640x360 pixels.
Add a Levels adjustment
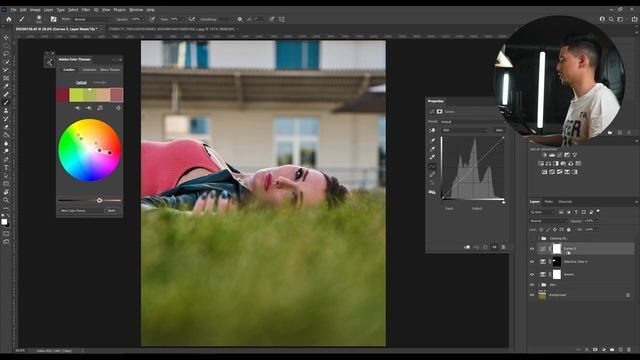click(552, 155)
